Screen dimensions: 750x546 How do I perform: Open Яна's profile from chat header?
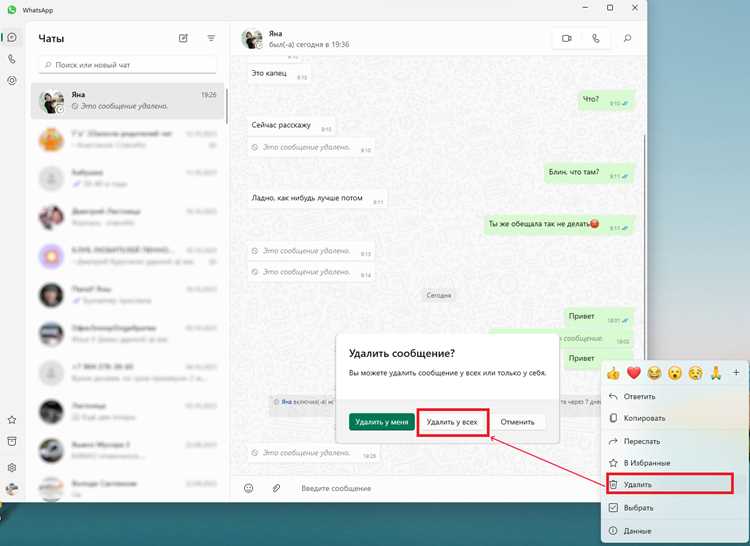(x=297, y=39)
